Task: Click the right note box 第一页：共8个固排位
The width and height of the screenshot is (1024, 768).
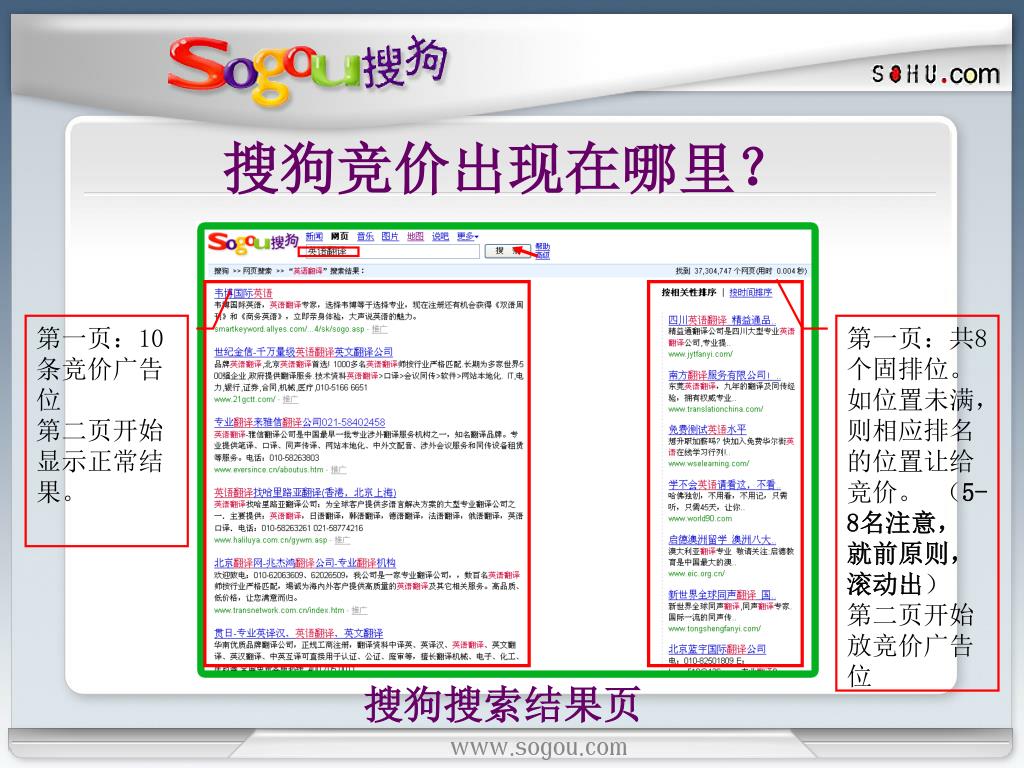Action: point(917,503)
